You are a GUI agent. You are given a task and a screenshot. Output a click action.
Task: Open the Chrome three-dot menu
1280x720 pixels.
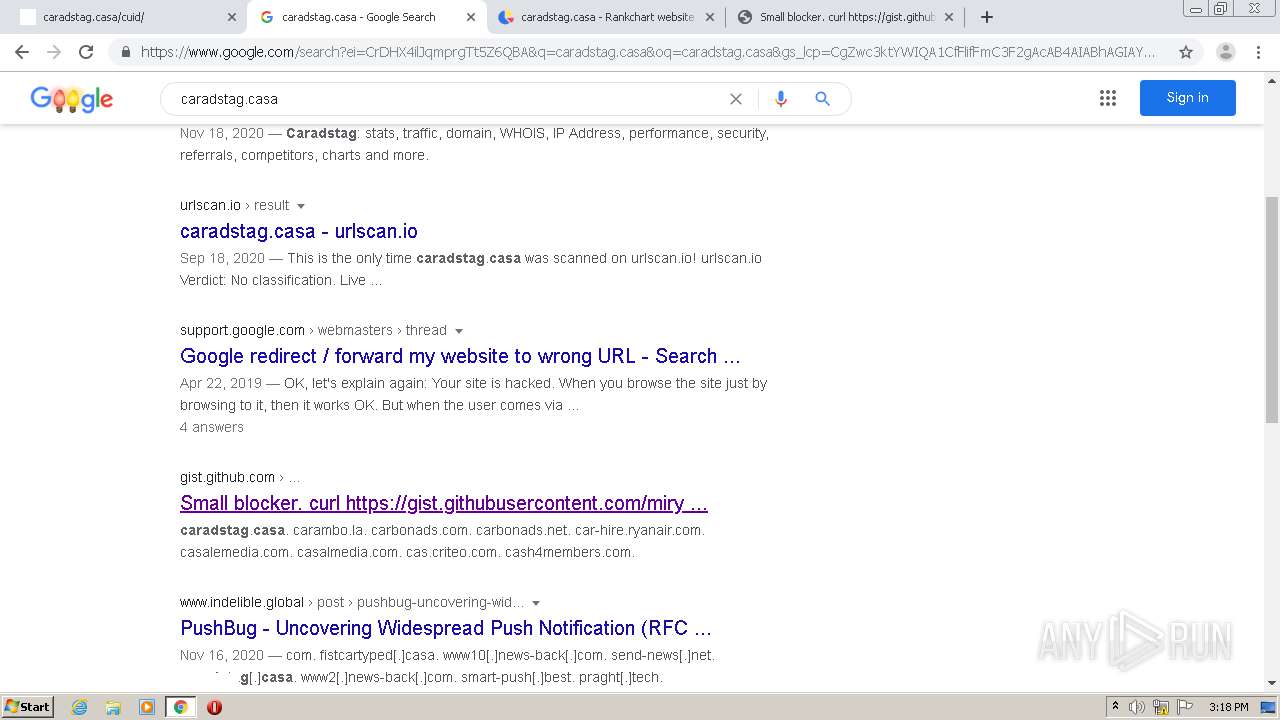pyautogui.click(x=1258, y=52)
